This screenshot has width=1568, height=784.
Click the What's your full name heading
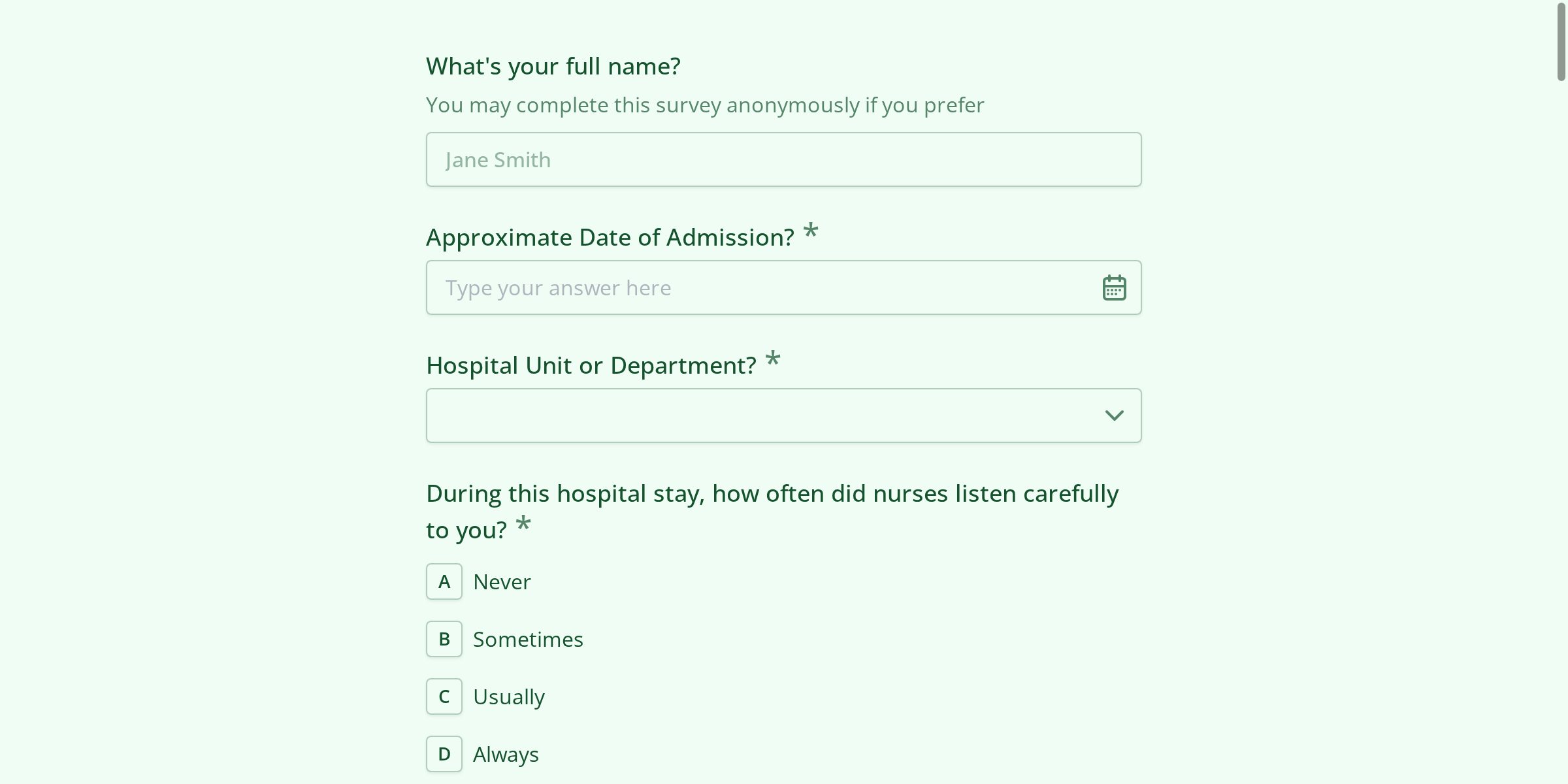(553, 65)
